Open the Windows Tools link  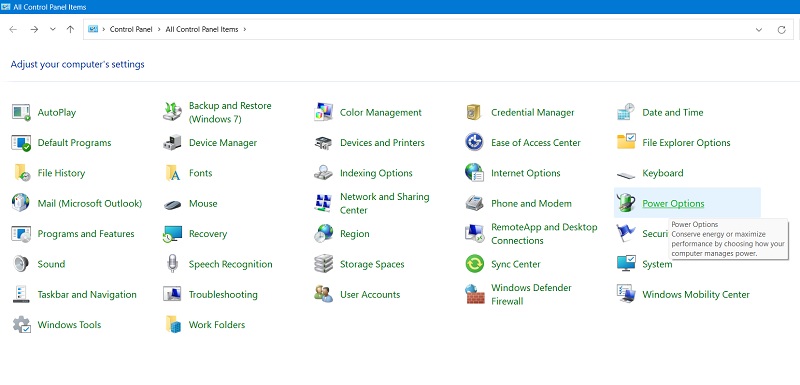(x=69, y=325)
